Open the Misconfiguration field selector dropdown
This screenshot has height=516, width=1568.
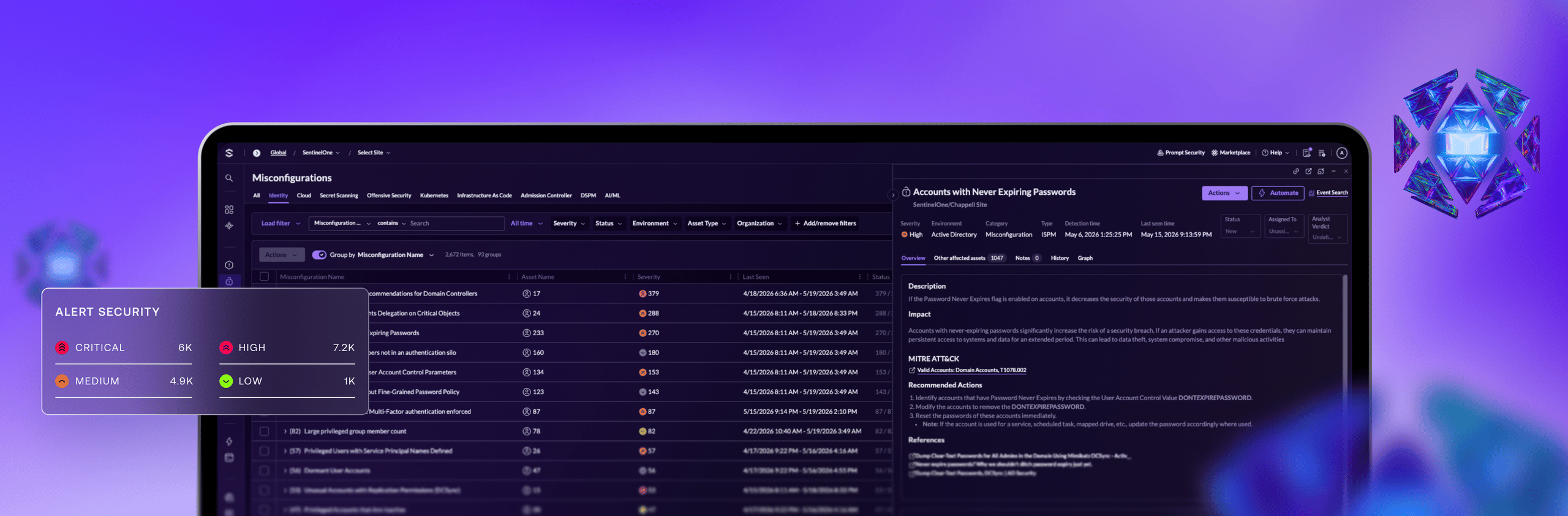[x=342, y=224]
